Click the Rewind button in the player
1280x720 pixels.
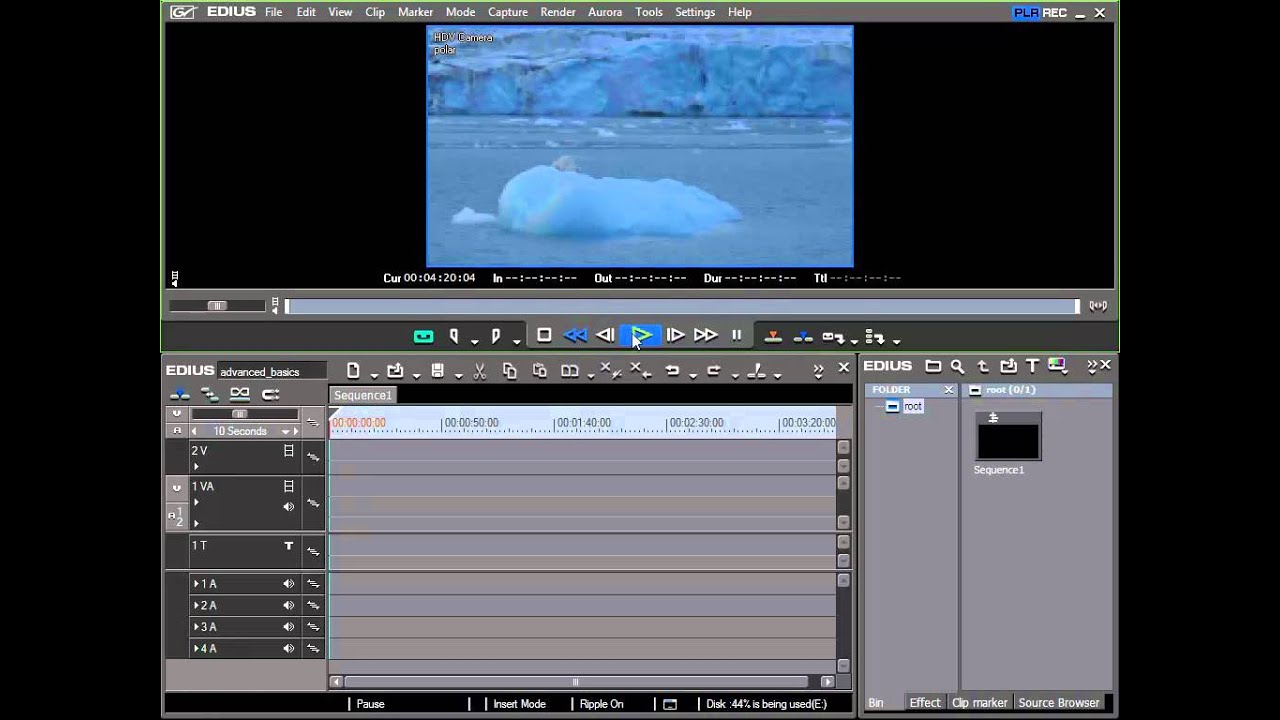(575, 336)
